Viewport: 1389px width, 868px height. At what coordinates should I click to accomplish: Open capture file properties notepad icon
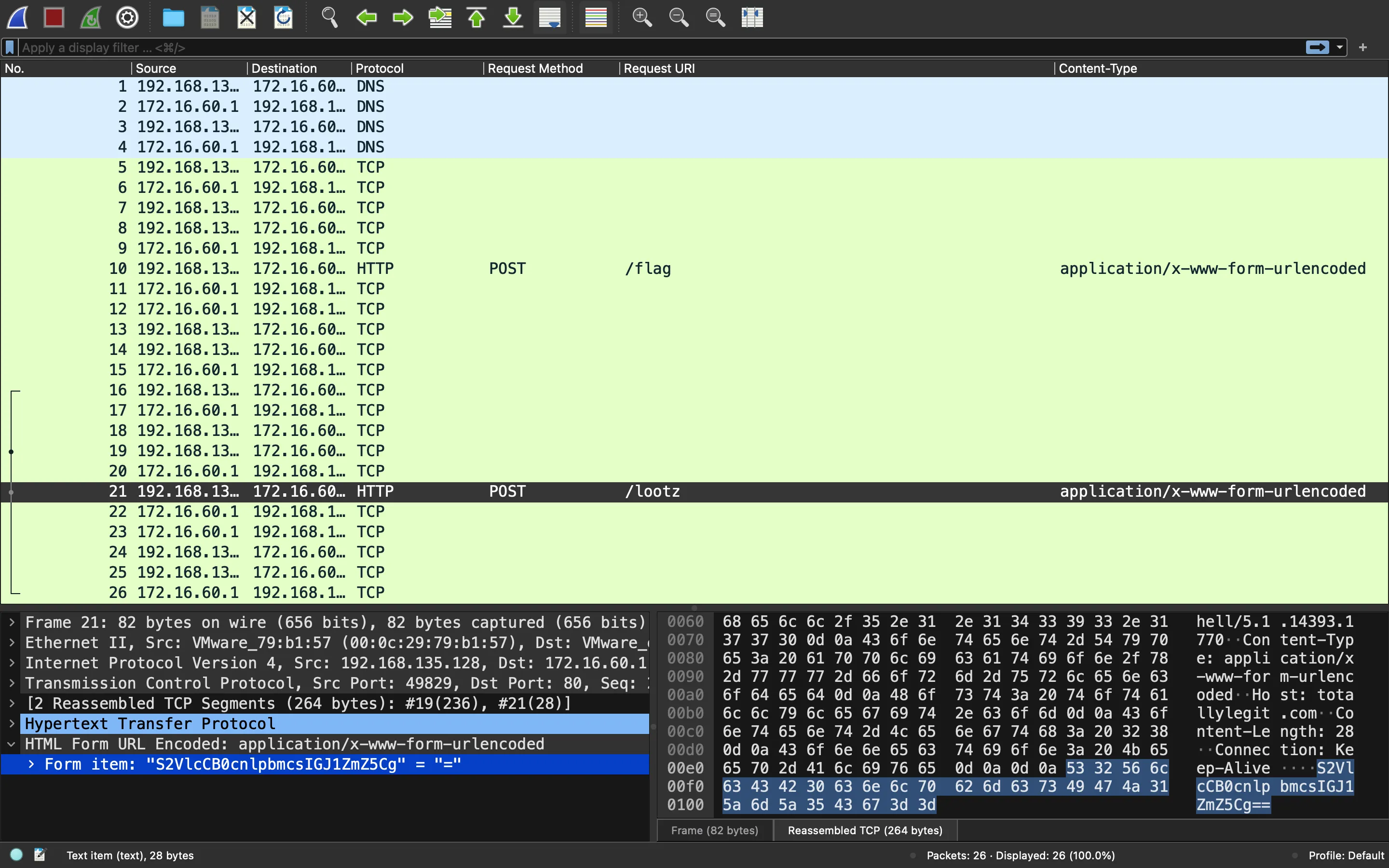pos(40,855)
